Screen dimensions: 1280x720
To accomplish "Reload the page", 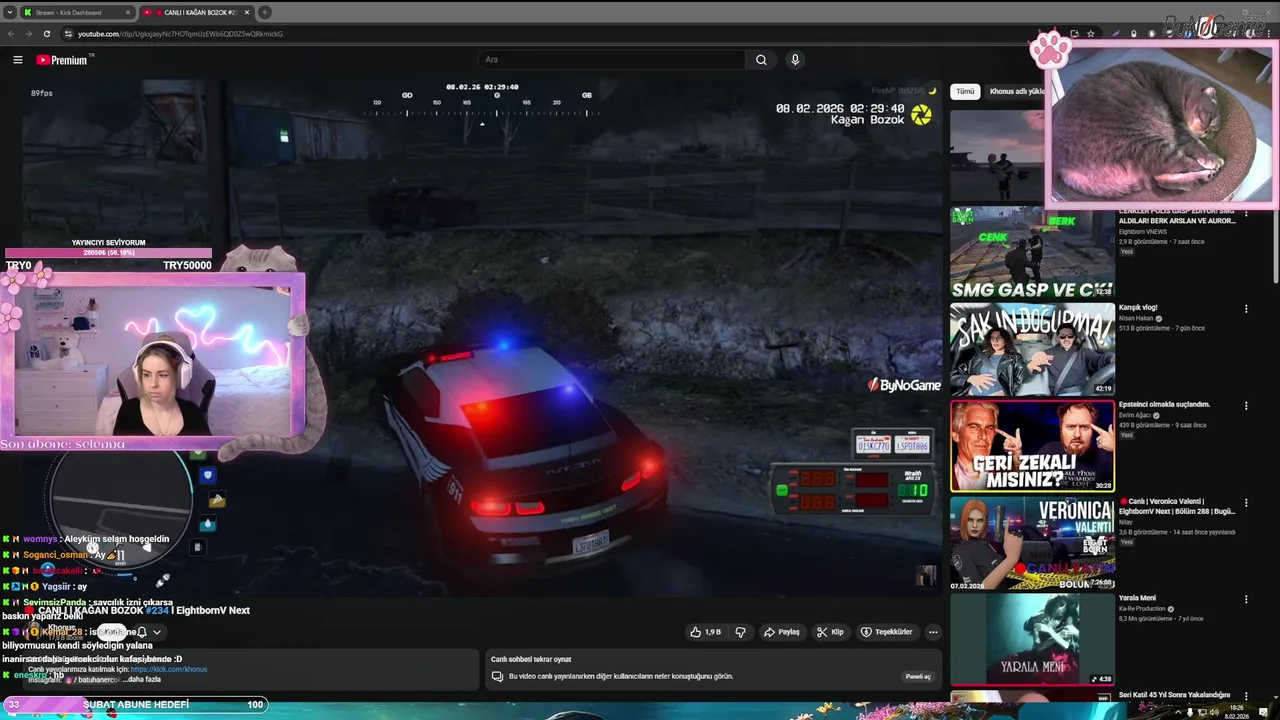I will point(46,34).
